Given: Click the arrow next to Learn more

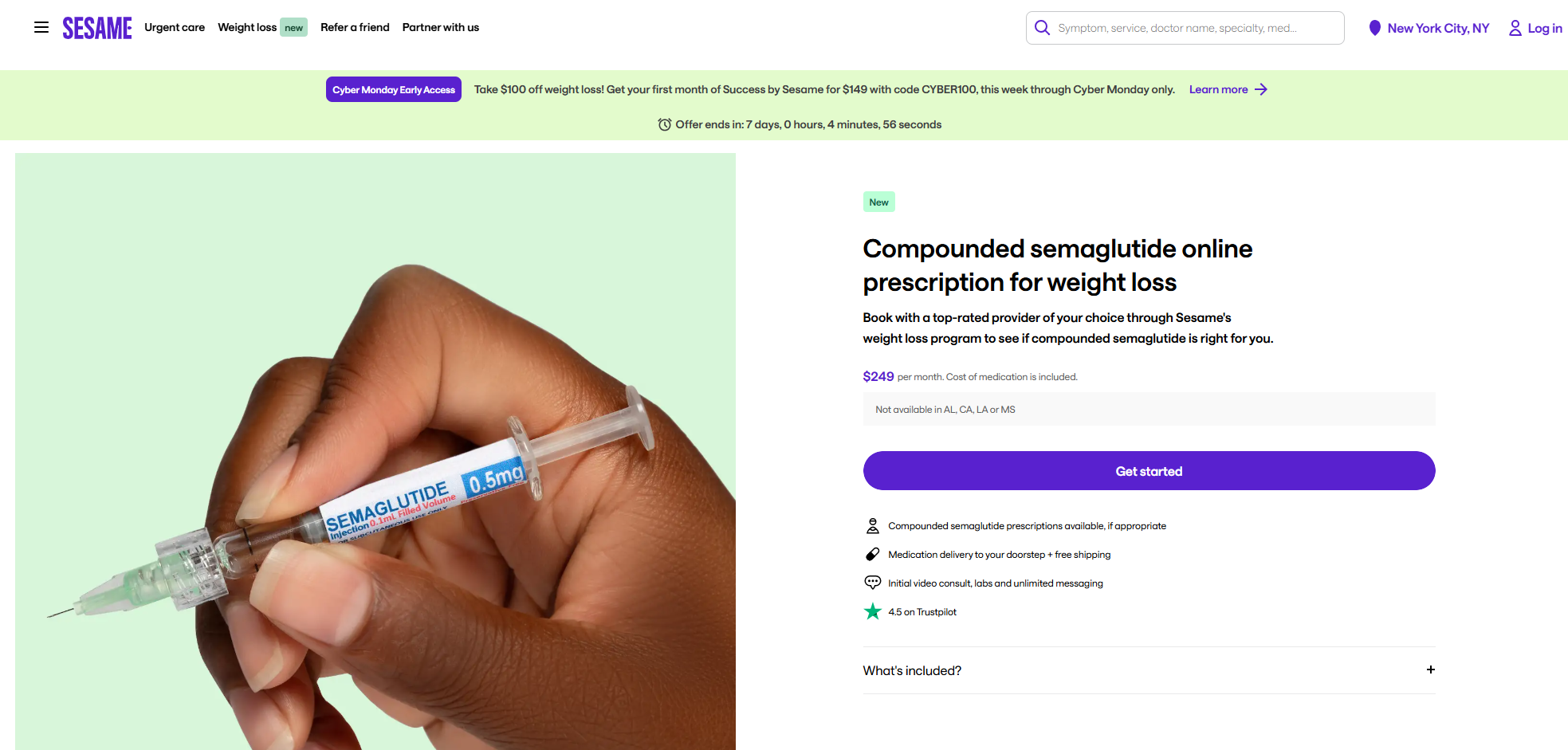Looking at the screenshot, I should [1261, 89].
